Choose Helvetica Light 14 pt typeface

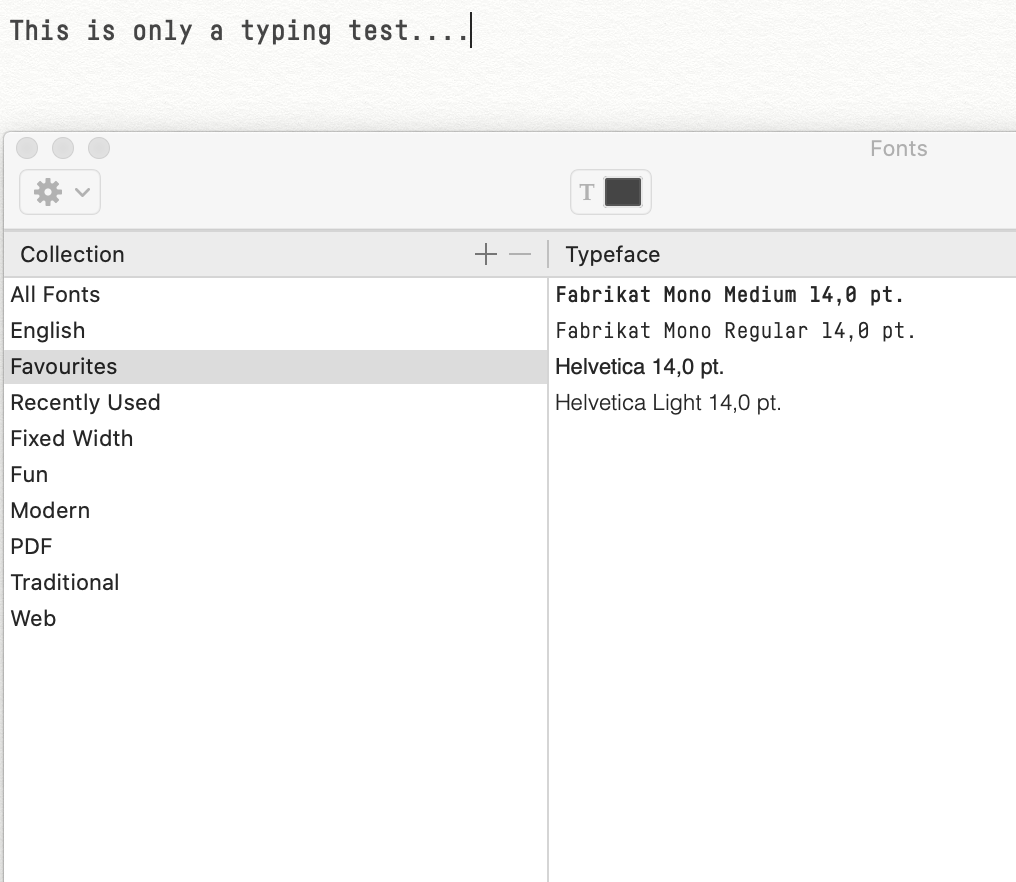pos(668,403)
